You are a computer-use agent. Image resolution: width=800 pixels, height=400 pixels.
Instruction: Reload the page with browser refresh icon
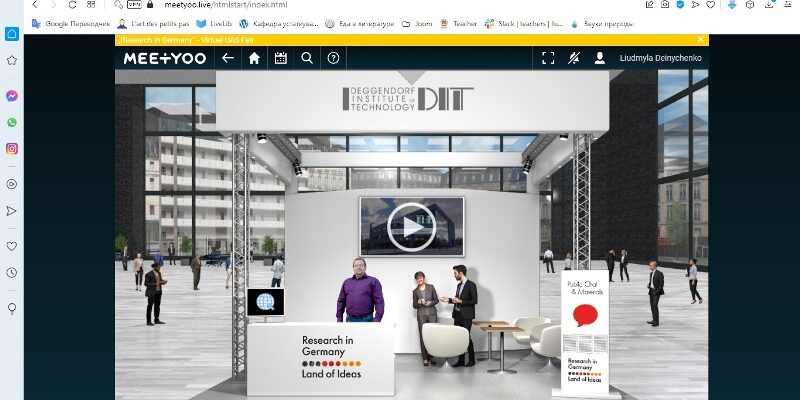[x=72, y=5]
